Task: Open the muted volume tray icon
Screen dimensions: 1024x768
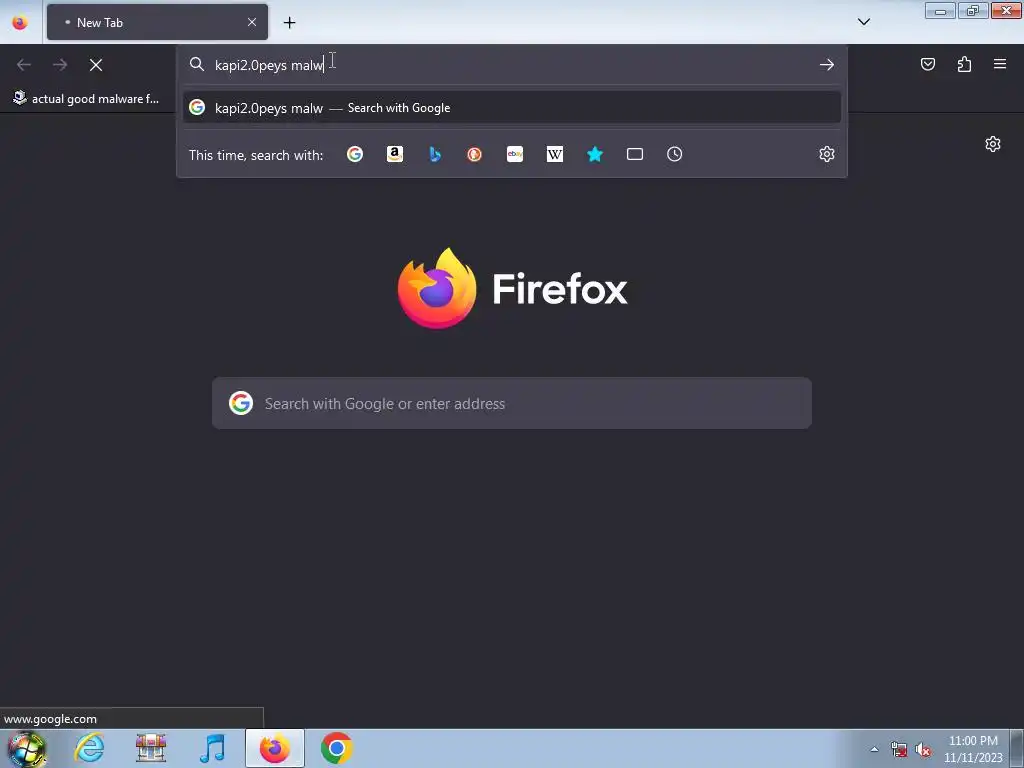Action: [x=923, y=750]
